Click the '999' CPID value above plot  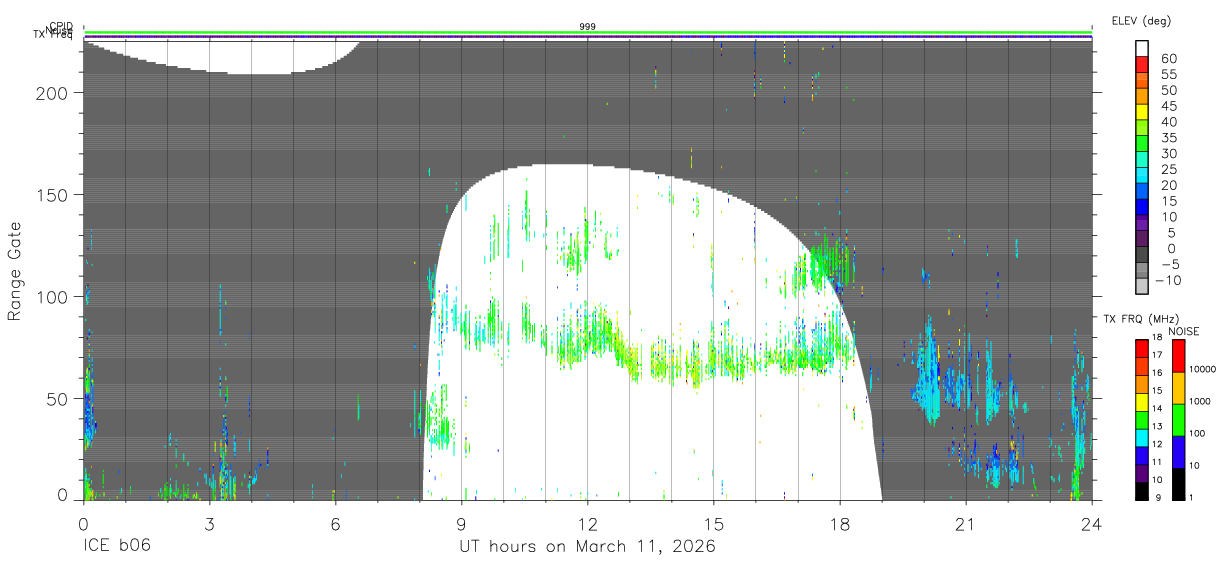(x=588, y=26)
